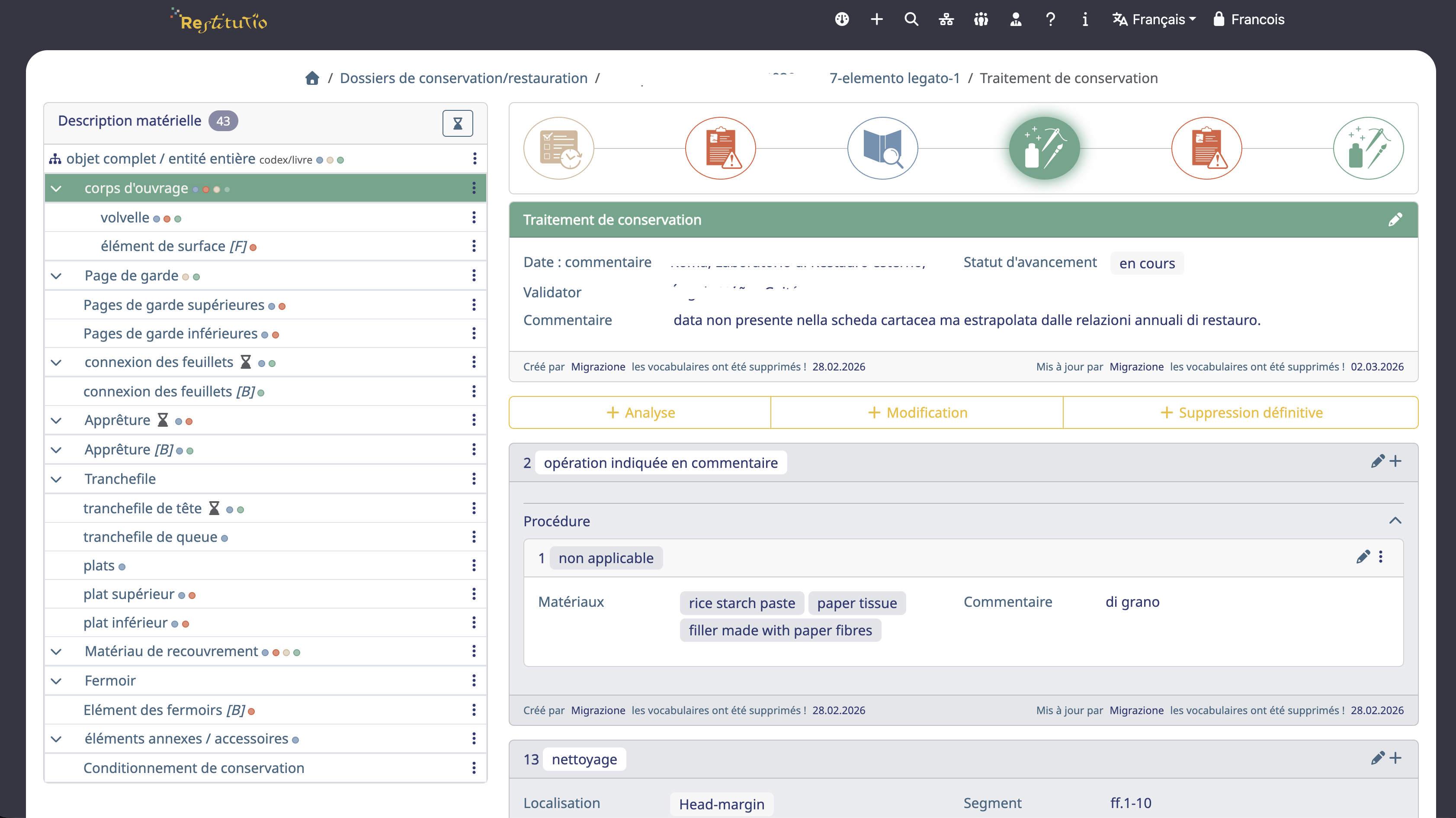
Task: Collapse the 'corps d'ouvrage' tree node
Action: point(57,188)
